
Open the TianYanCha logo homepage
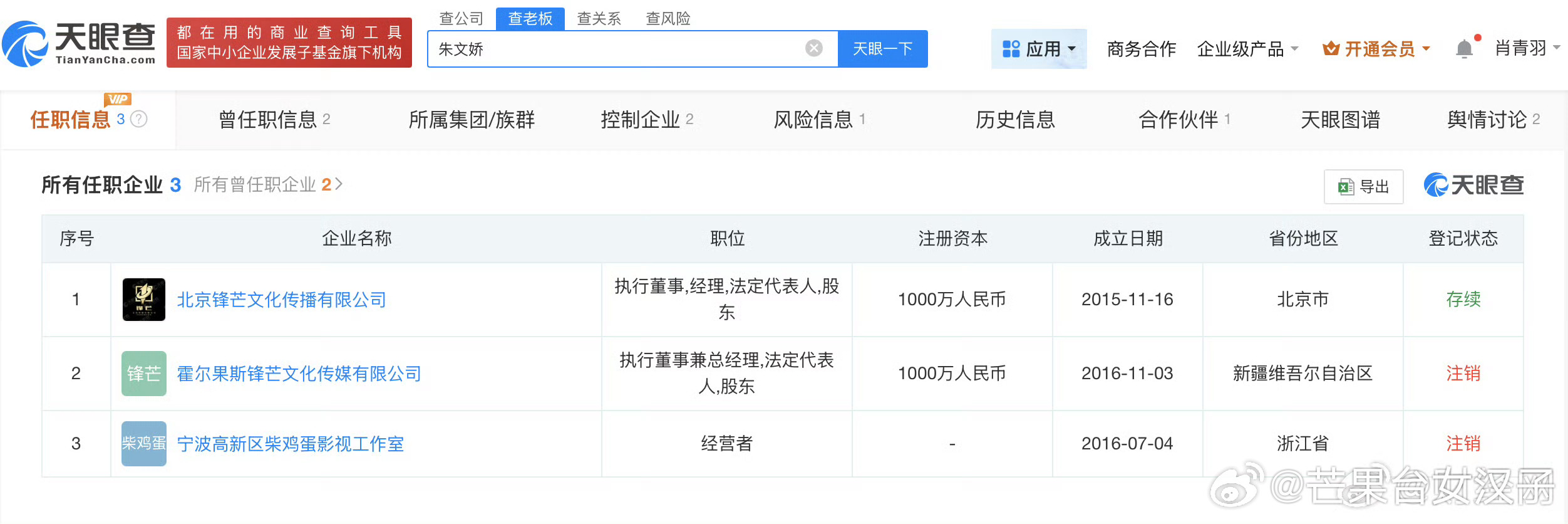point(79,43)
